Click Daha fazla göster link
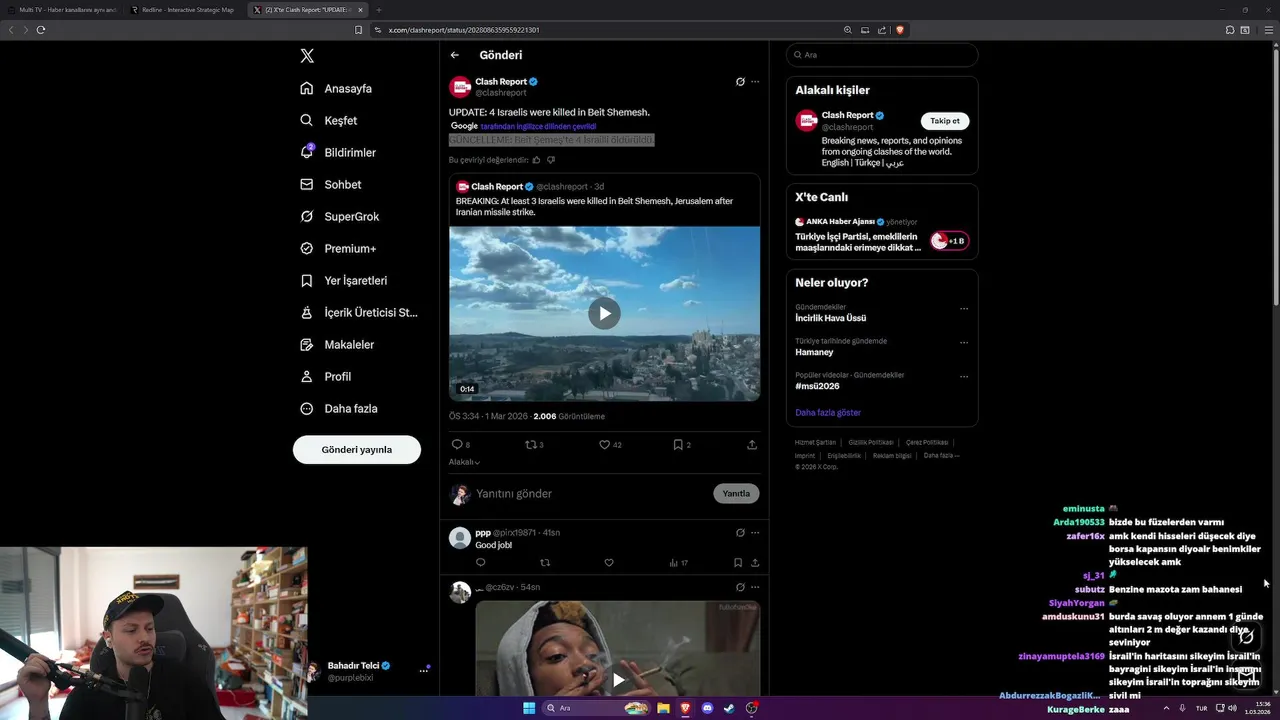 (828, 412)
